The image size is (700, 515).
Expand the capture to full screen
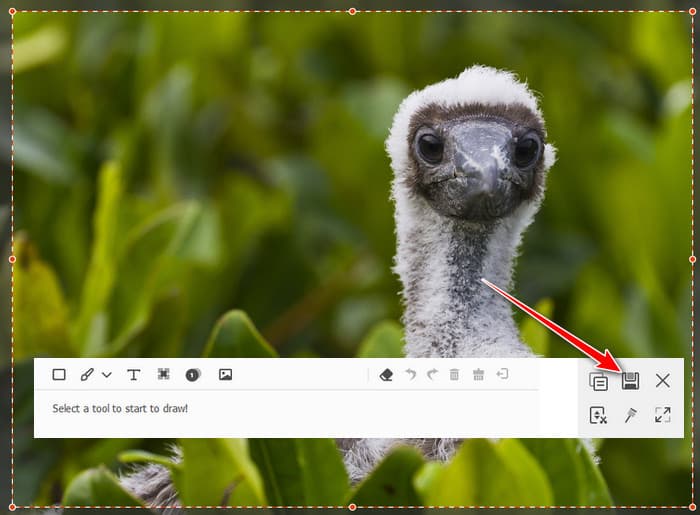pos(663,415)
